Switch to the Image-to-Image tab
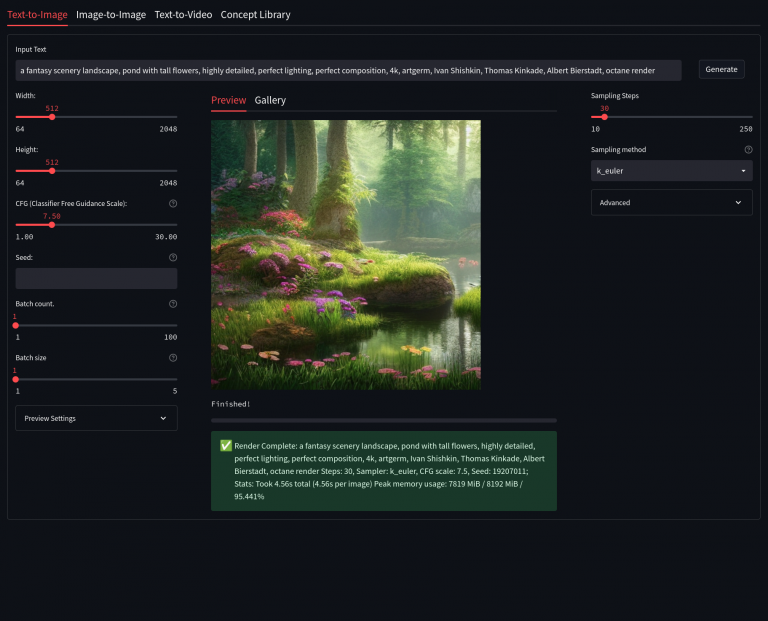 [111, 15]
